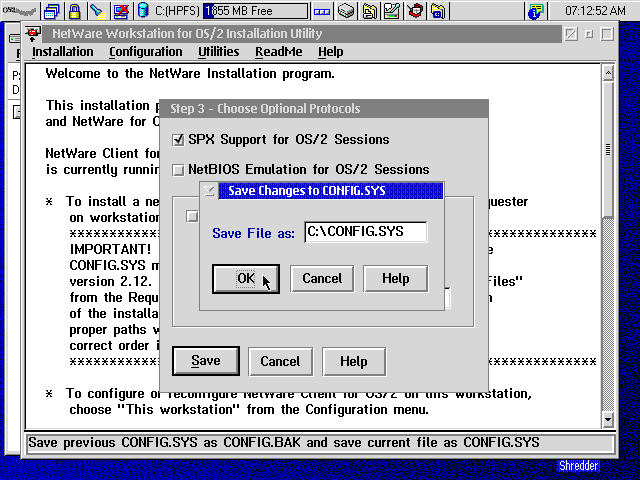Open the Help menu
This screenshot has height=480, width=640.
pyautogui.click(x=331, y=52)
